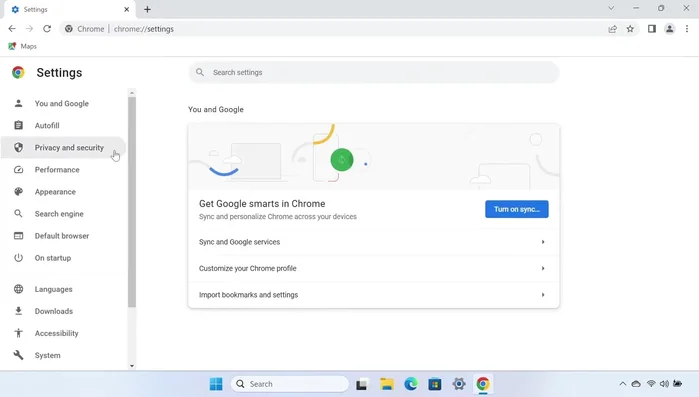
Task: Open Customize your Chrome profile
Action: click(374, 268)
